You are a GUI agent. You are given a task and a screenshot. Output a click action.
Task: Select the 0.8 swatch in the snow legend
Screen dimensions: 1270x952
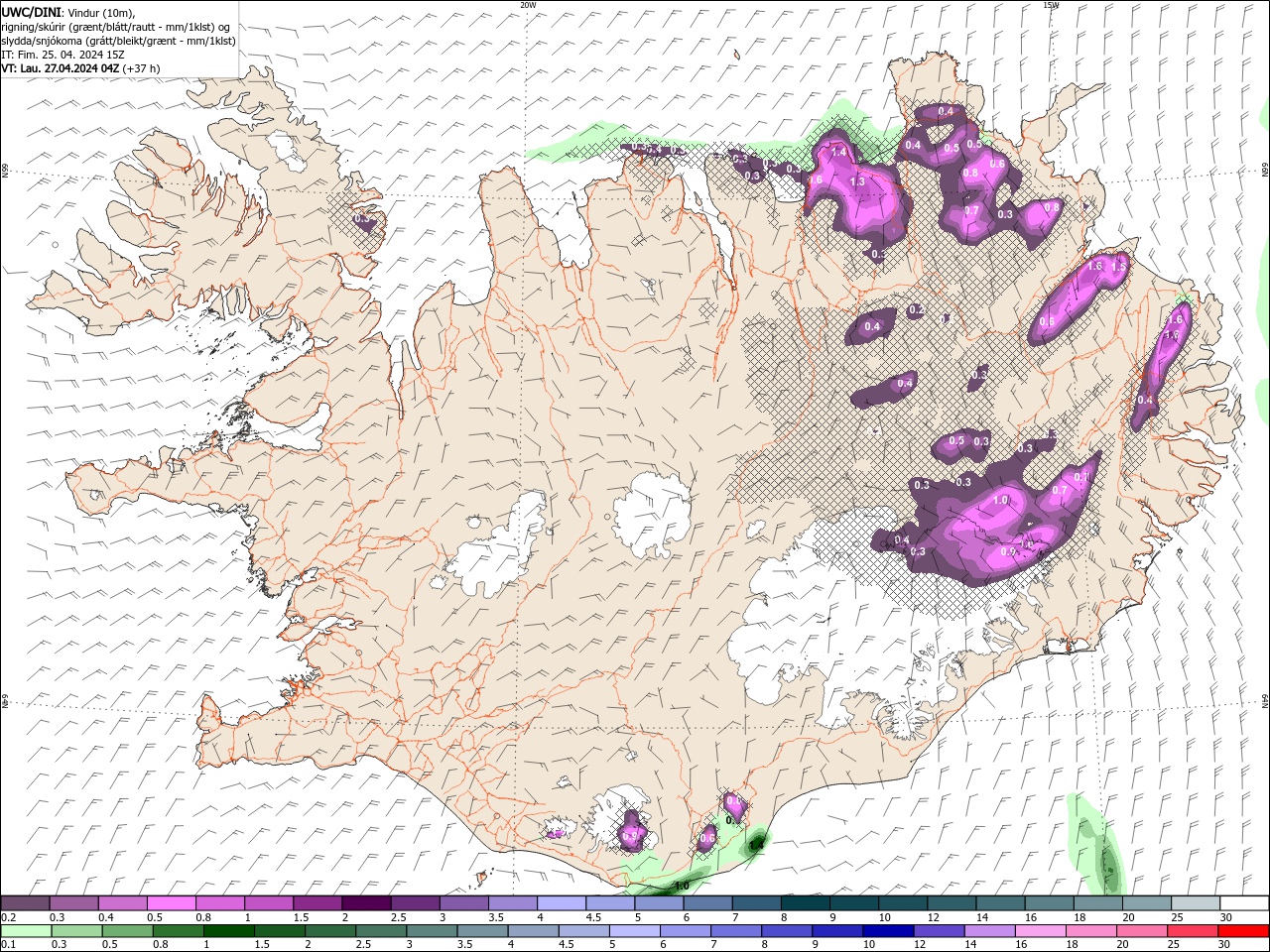(219, 902)
